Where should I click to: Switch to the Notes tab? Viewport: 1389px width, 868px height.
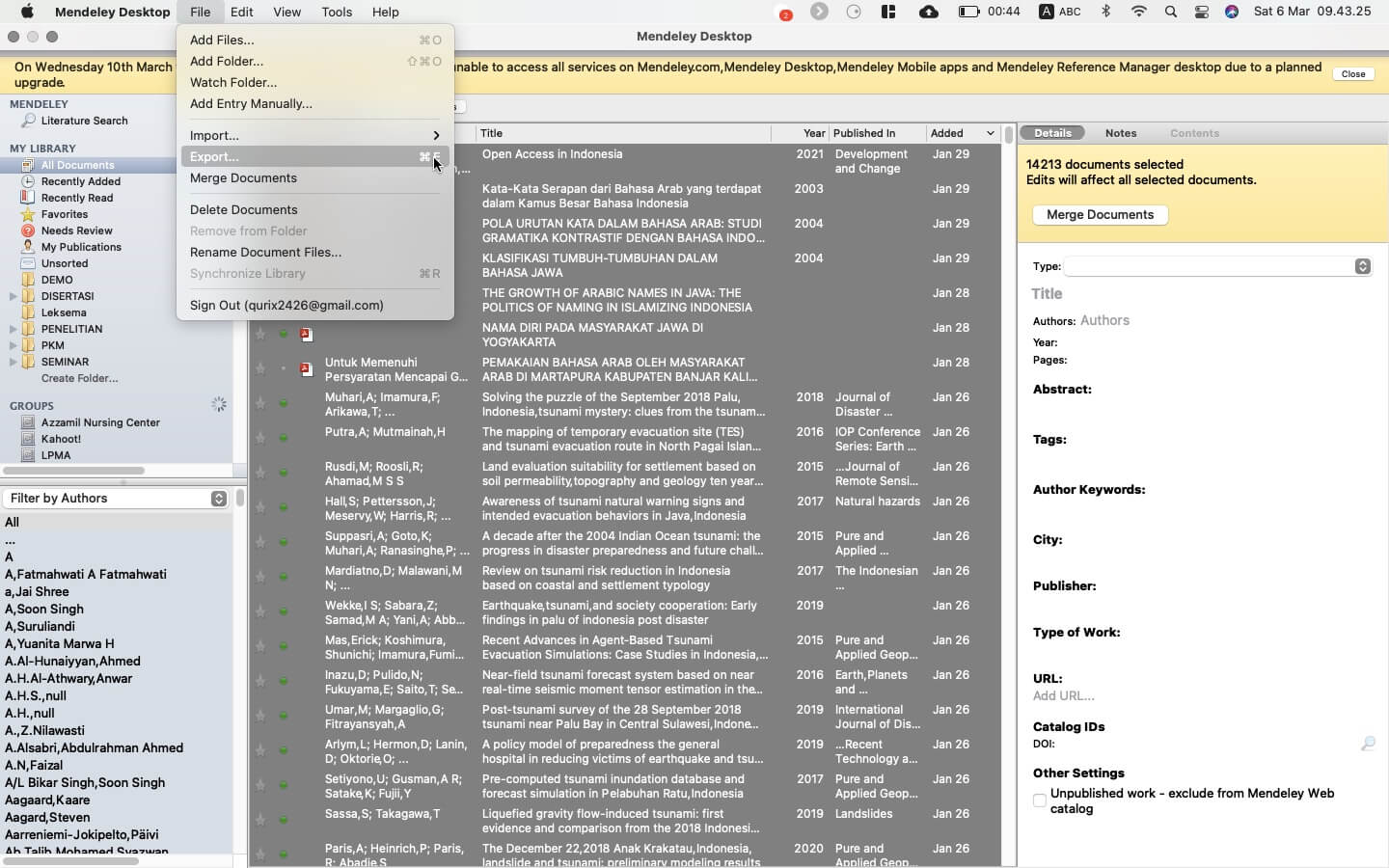click(1120, 133)
